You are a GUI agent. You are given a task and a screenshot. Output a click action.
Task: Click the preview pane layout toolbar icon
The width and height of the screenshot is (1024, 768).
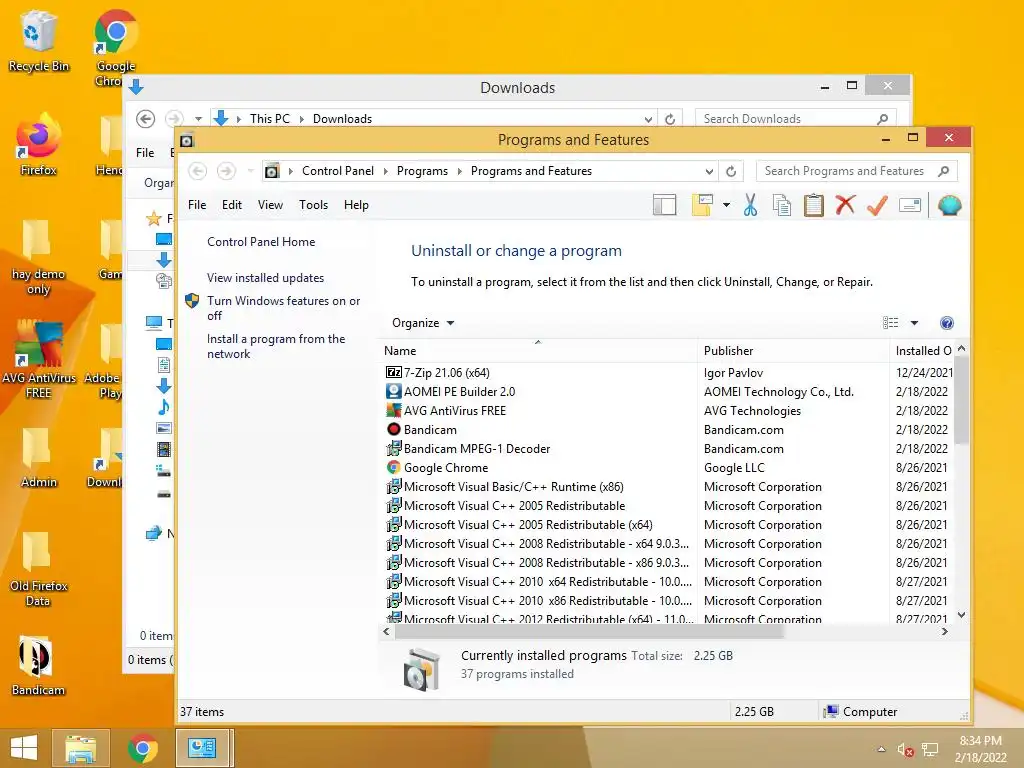tap(664, 205)
